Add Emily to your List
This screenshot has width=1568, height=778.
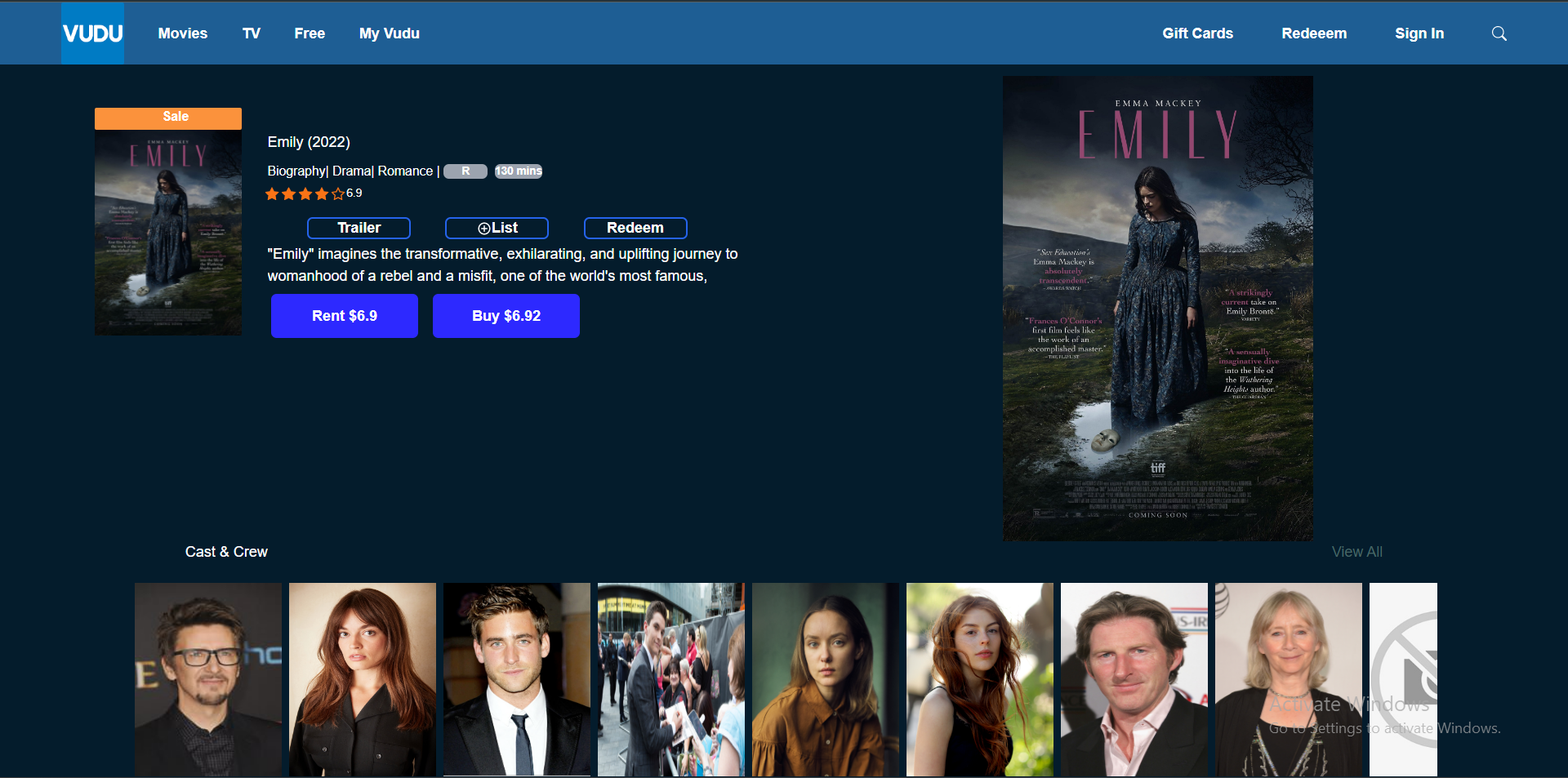497,228
